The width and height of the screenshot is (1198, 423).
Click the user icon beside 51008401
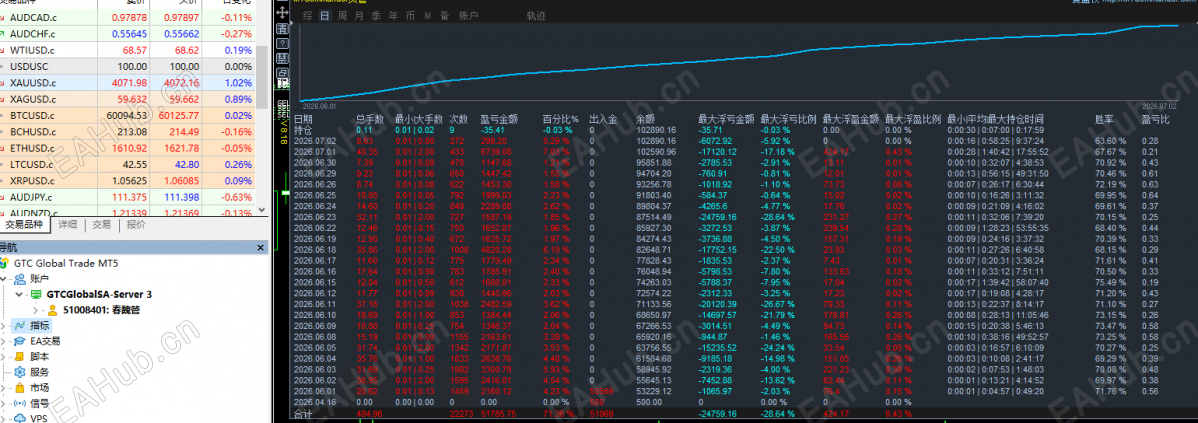(x=52, y=310)
